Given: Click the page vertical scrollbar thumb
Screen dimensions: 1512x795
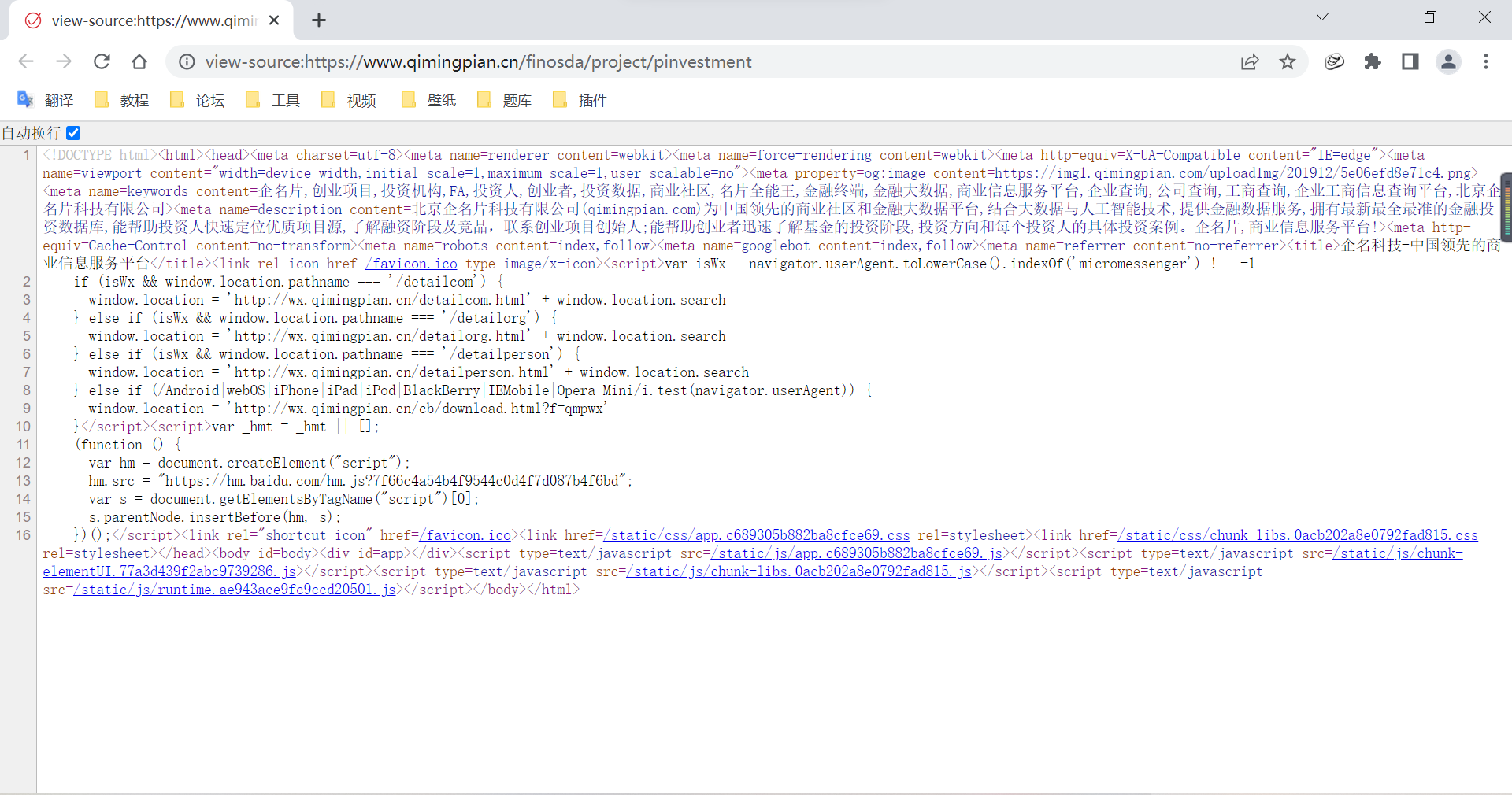Looking at the screenshot, I should pos(1506,206).
